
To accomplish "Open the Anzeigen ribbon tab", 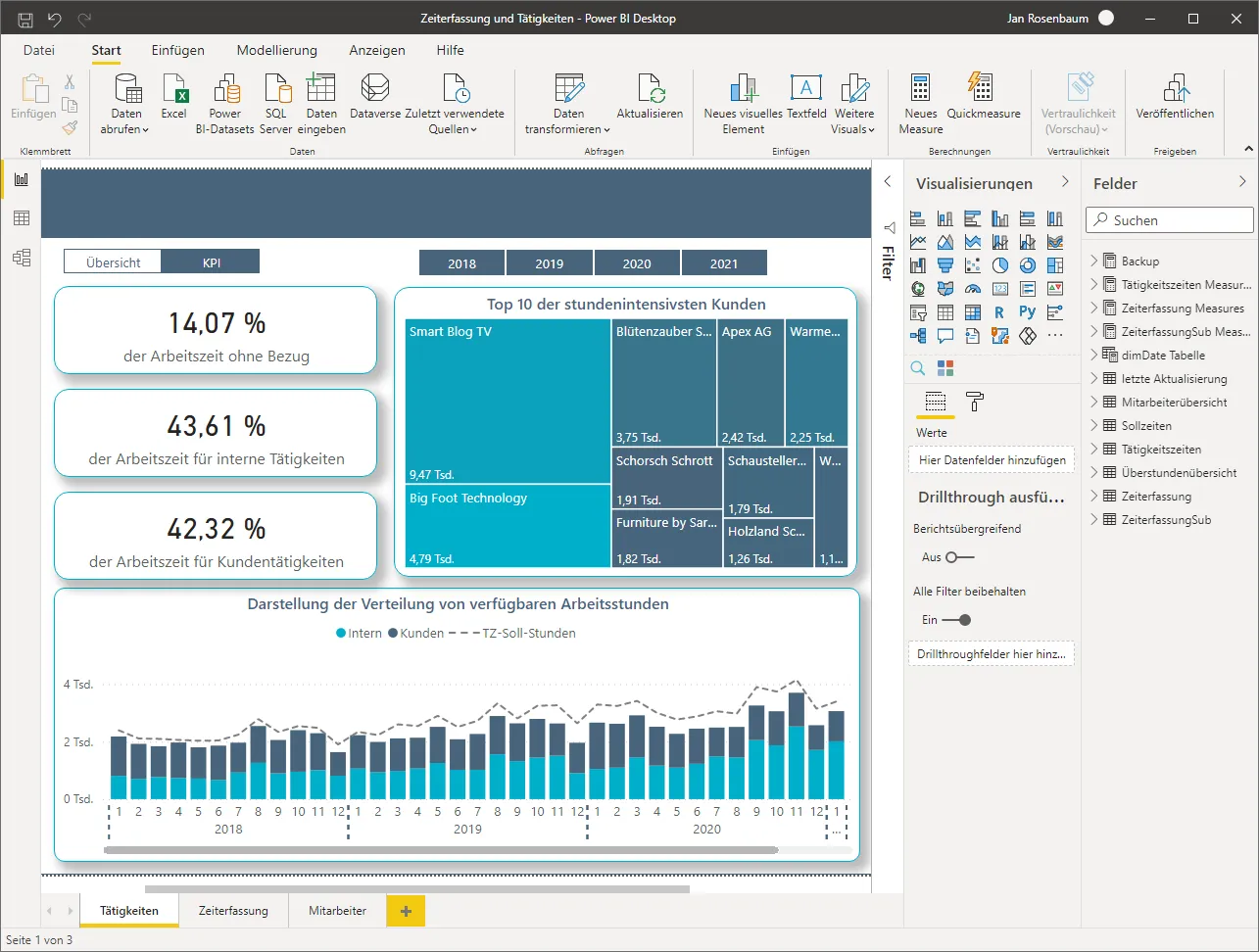I will click(x=377, y=50).
